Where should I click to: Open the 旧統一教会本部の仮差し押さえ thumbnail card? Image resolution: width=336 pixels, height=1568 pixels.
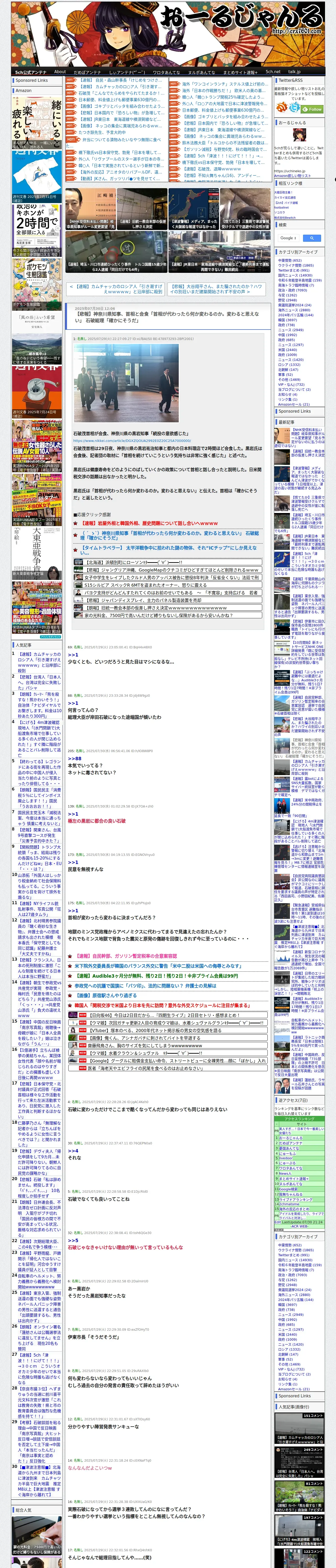142,209
